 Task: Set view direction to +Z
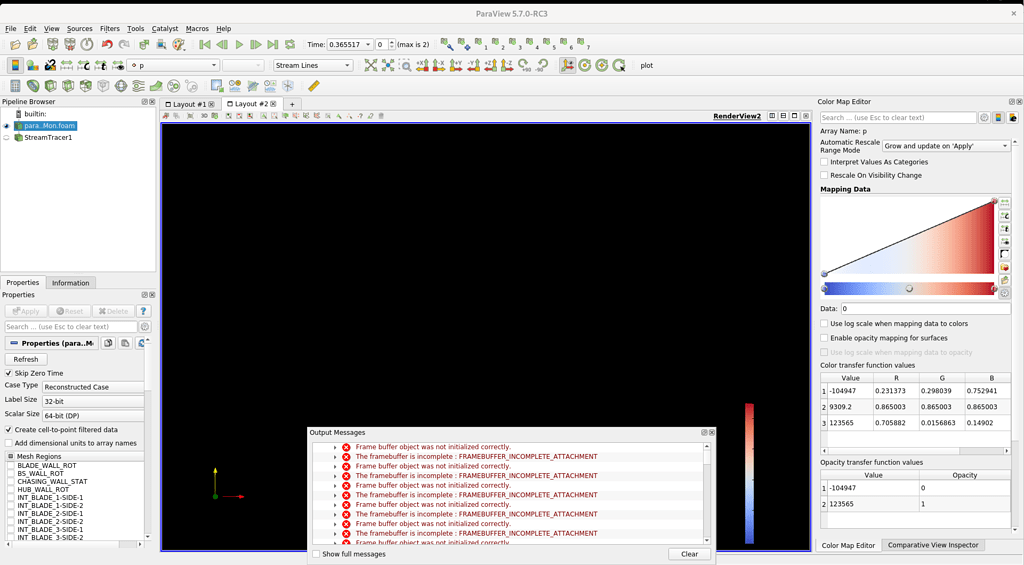[490, 65]
